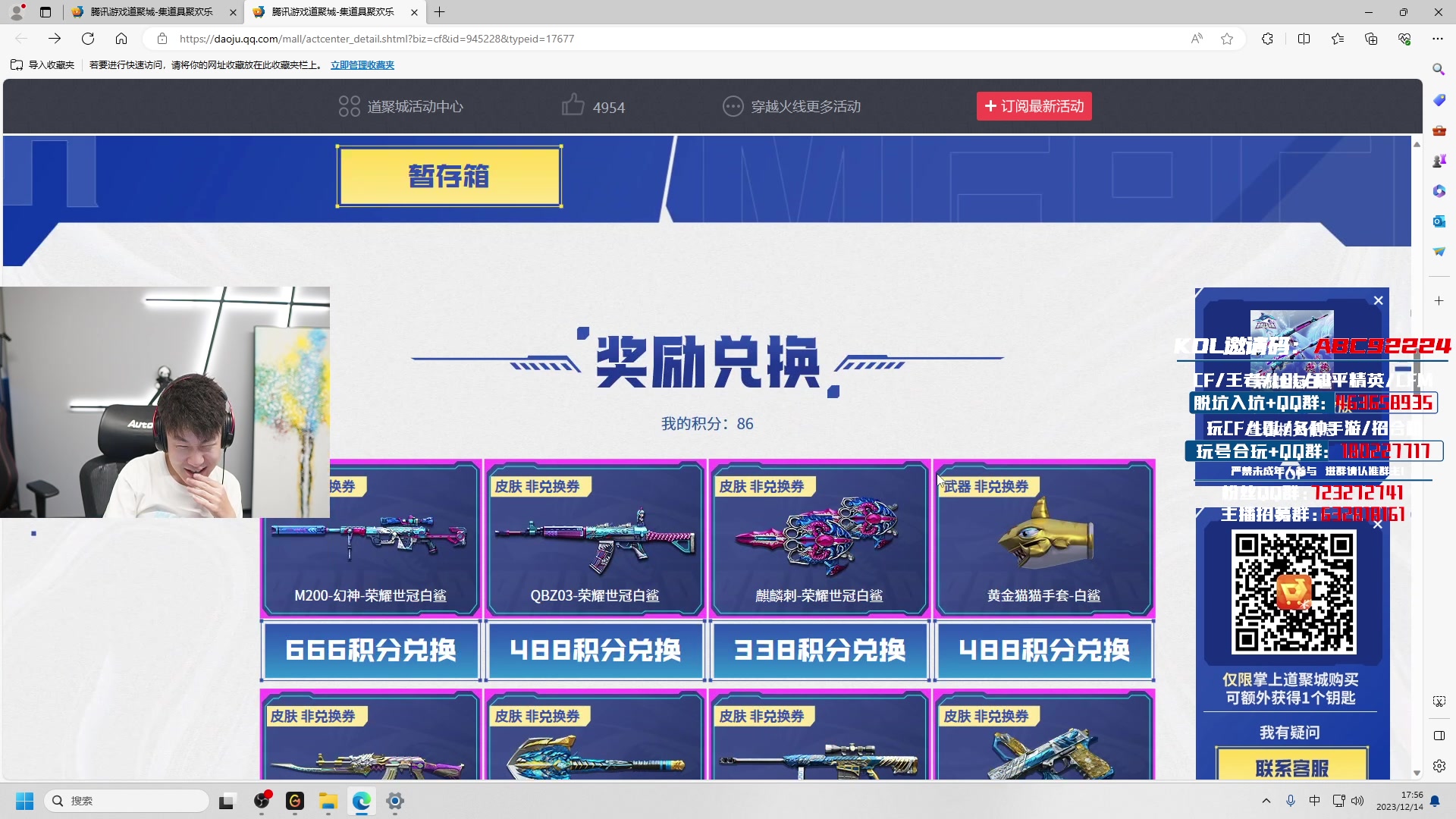Open Tab actions menu icon
Image resolution: width=1456 pixels, height=819 pixels.
[x=45, y=12]
